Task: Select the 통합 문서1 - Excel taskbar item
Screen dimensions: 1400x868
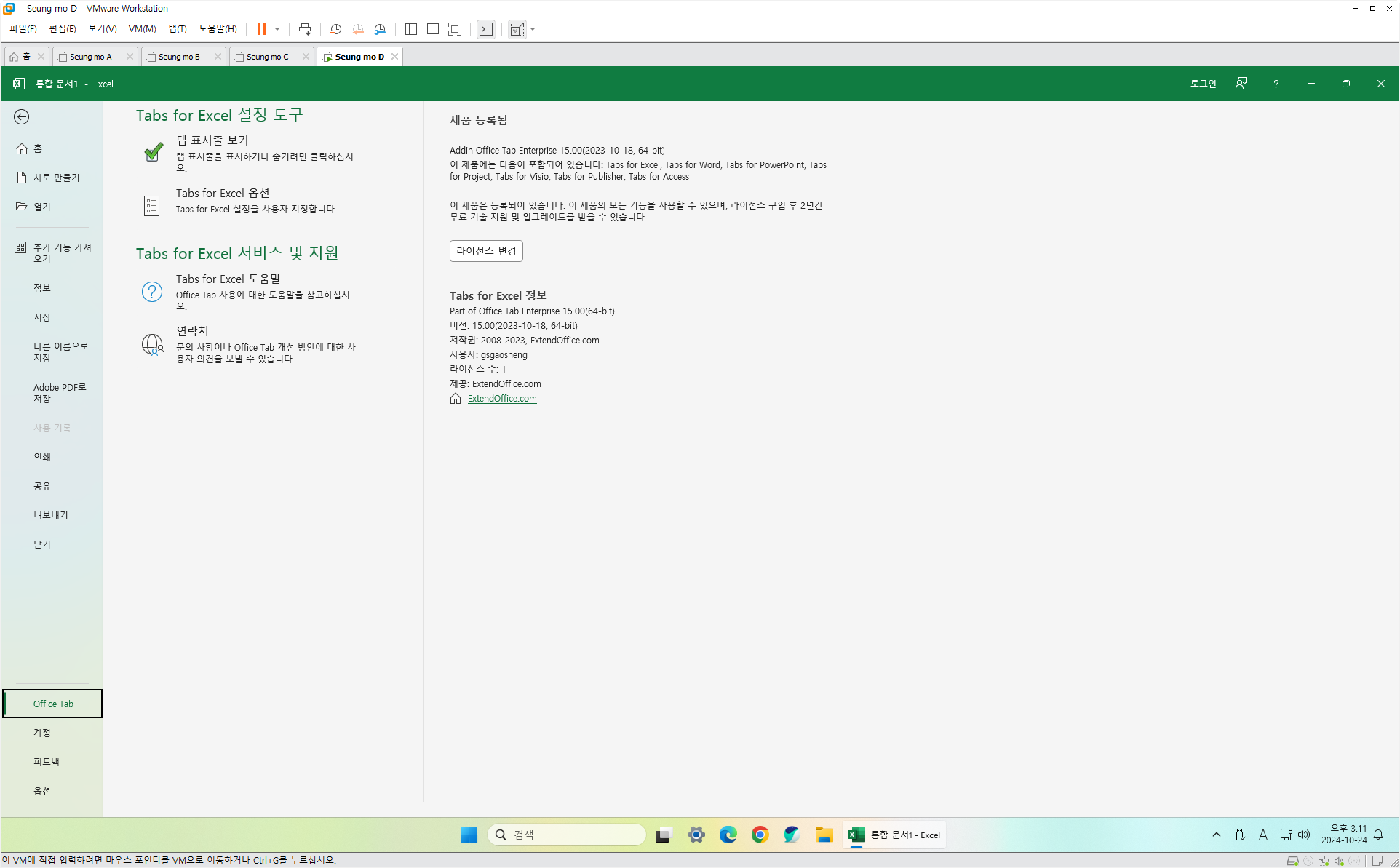Action: point(894,835)
